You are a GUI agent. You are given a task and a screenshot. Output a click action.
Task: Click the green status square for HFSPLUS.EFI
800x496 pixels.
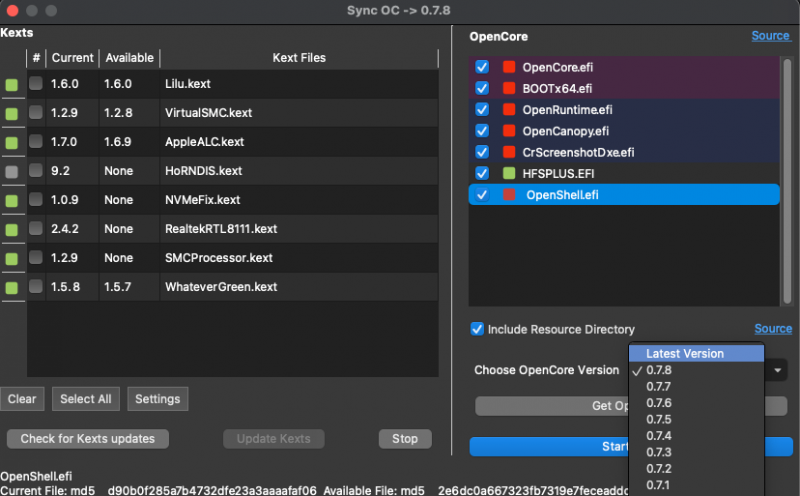(509, 174)
